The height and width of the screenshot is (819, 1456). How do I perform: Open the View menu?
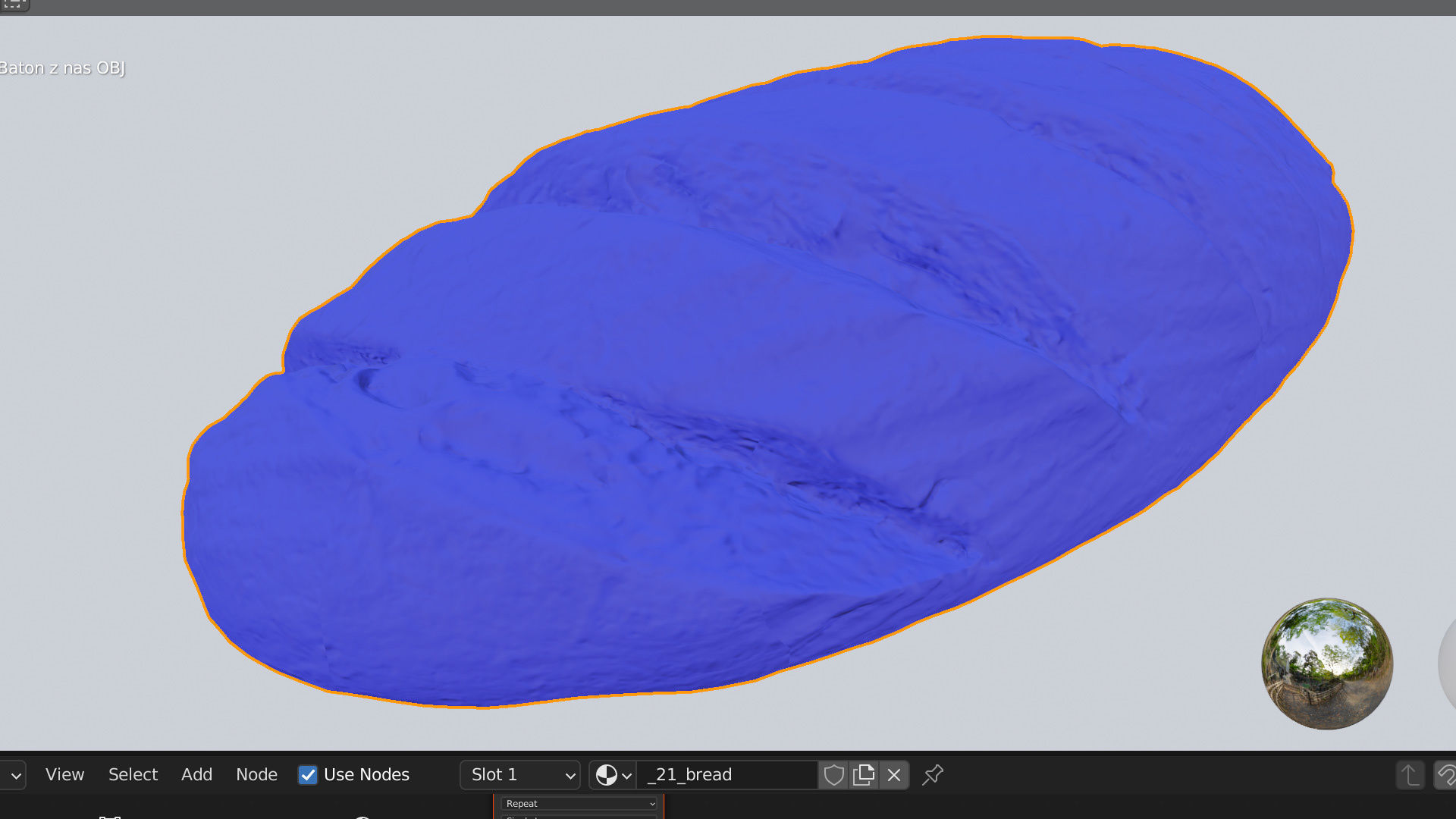pos(64,775)
